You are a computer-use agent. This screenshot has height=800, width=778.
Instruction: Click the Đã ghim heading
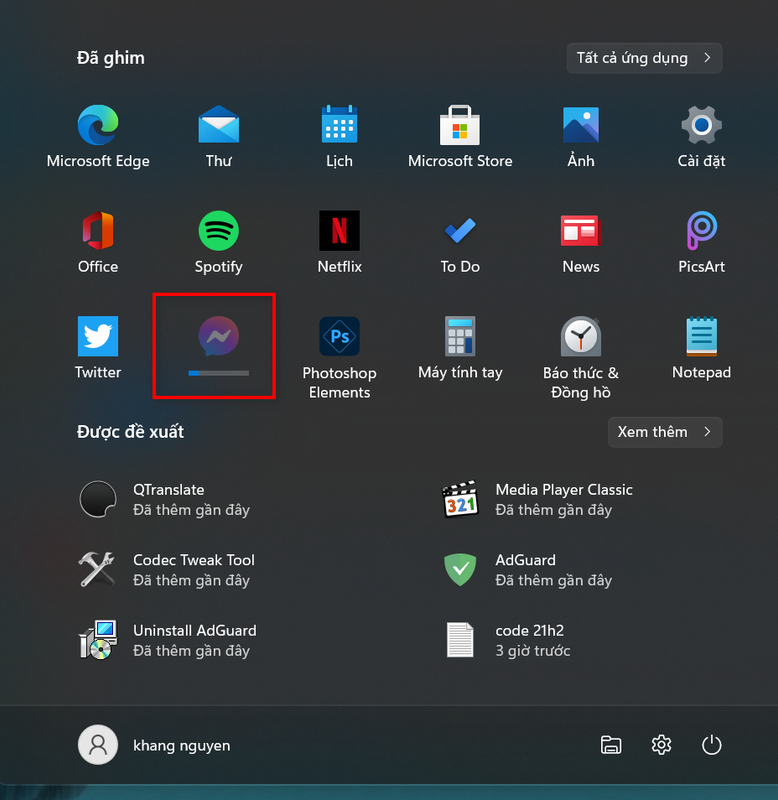pyautogui.click(x=111, y=58)
